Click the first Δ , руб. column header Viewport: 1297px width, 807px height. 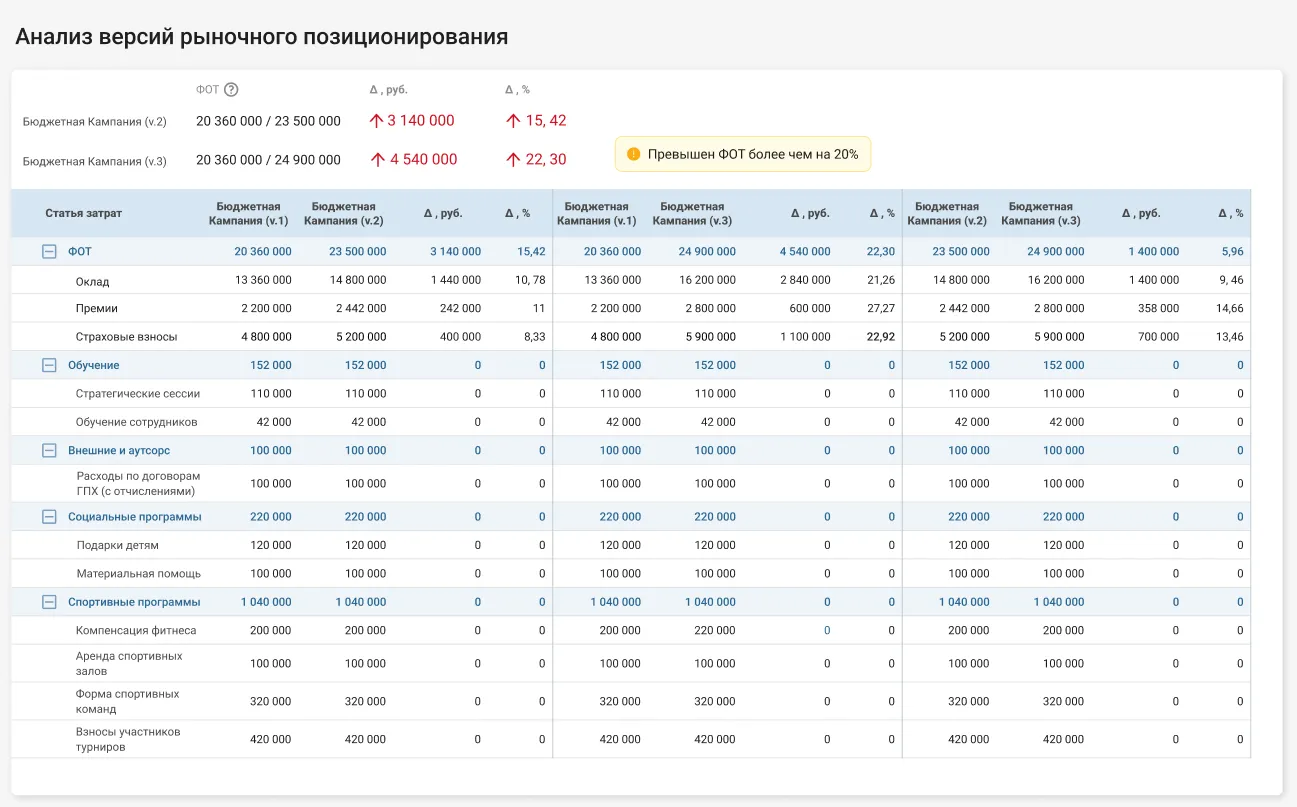pyautogui.click(x=443, y=213)
